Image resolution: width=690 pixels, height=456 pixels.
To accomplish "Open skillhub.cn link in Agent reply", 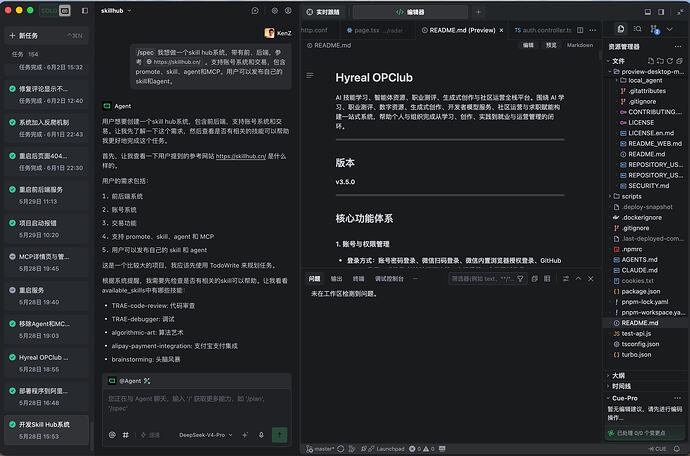I will tap(241, 156).
